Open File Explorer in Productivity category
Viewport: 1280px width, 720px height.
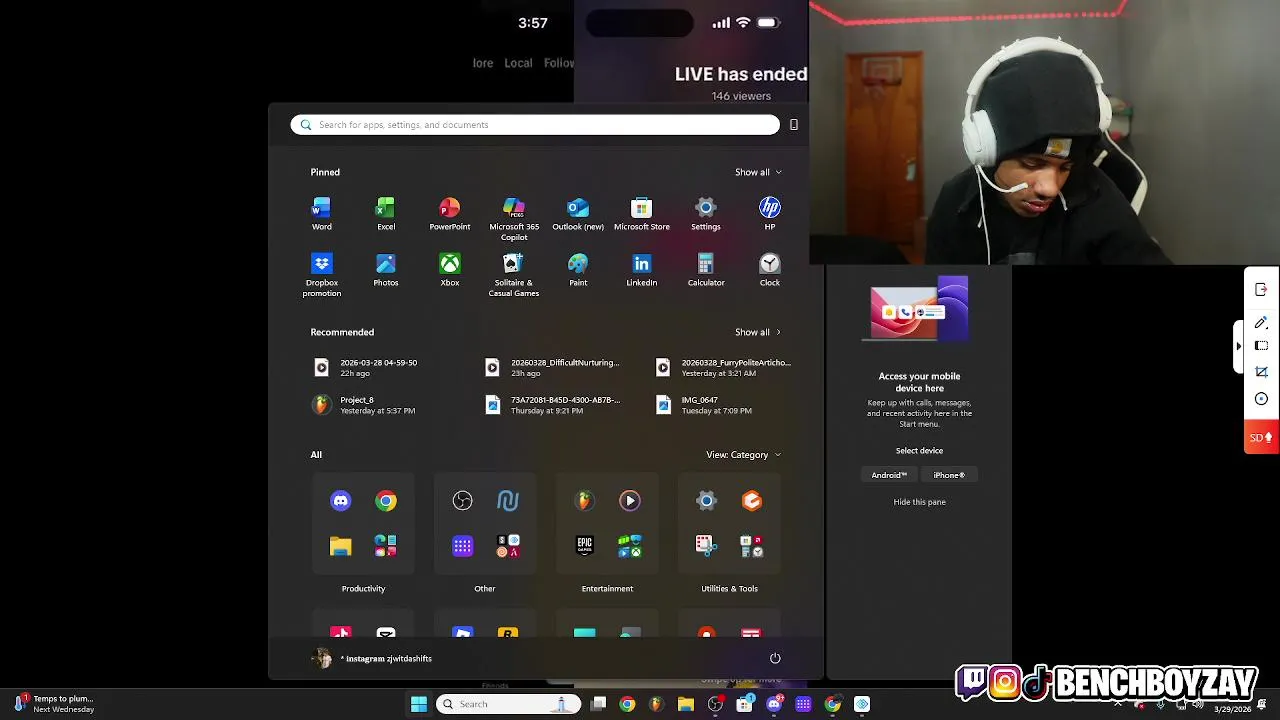click(341, 546)
